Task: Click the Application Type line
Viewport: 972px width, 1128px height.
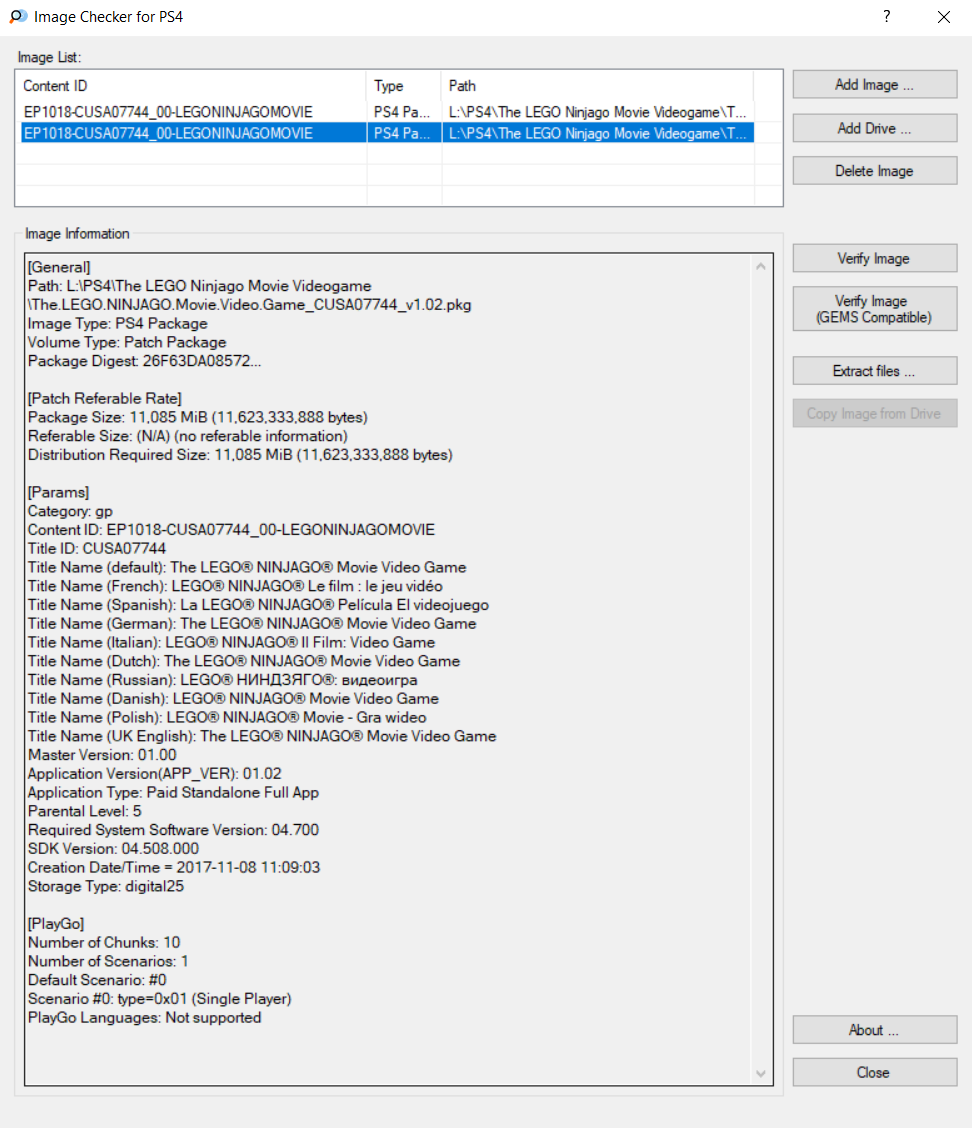Action: [x=173, y=791]
